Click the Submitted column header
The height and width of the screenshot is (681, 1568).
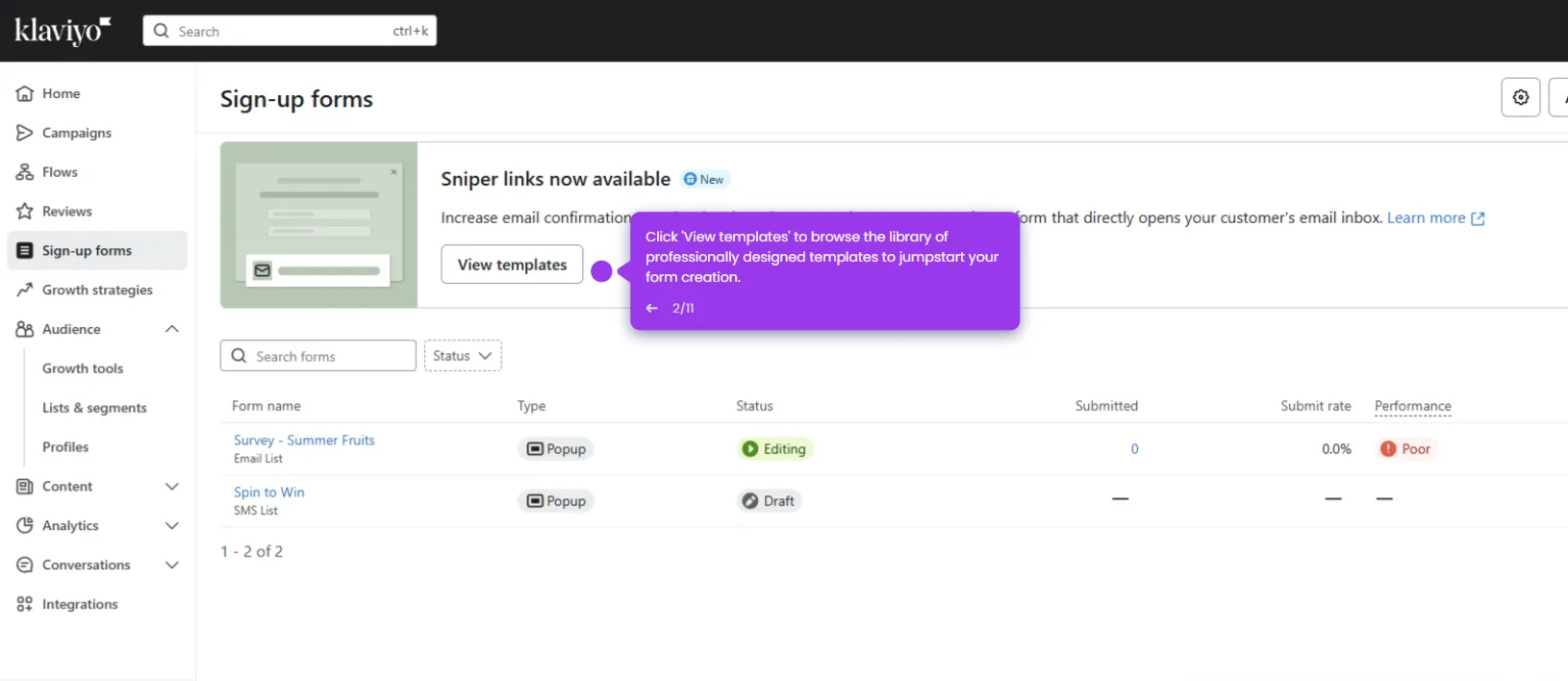[1106, 406]
